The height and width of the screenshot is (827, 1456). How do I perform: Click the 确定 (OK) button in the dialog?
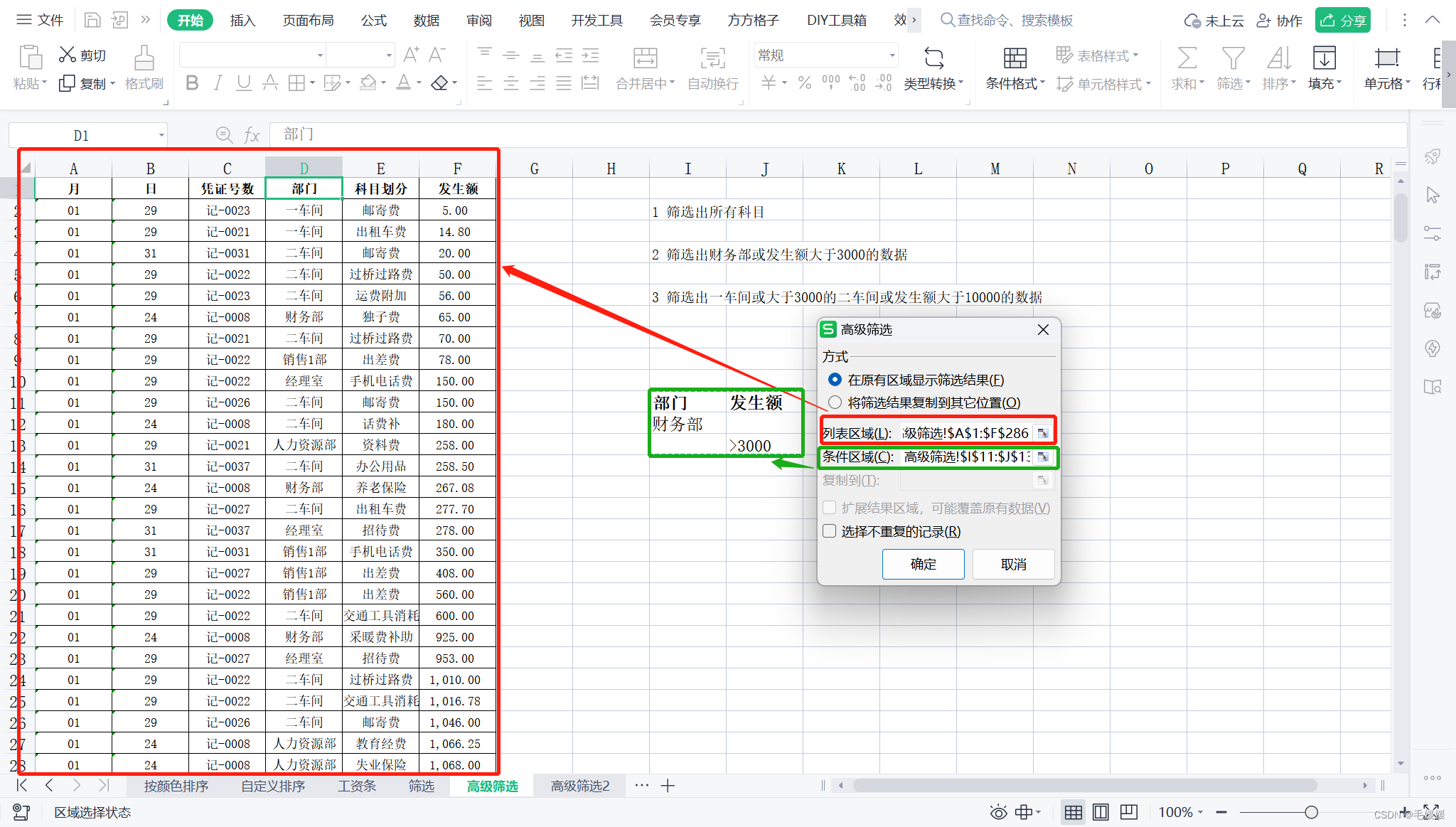pyautogui.click(x=923, y=564)
